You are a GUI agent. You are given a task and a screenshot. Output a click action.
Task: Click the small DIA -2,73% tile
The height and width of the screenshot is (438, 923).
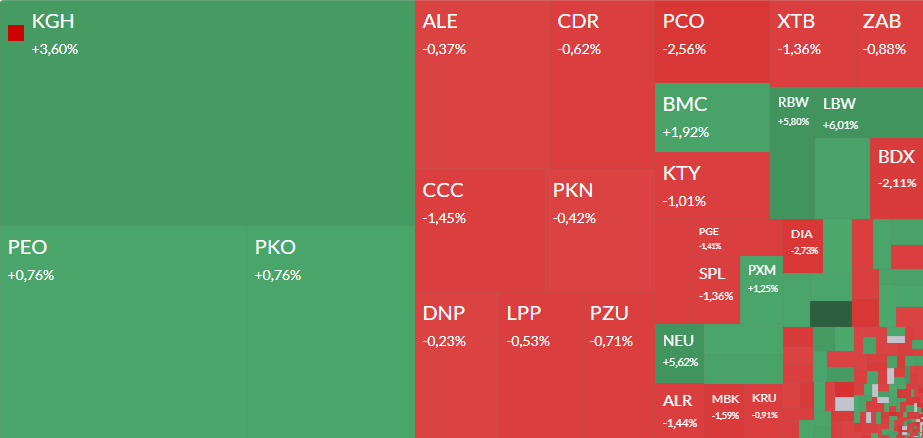[803, 243]
